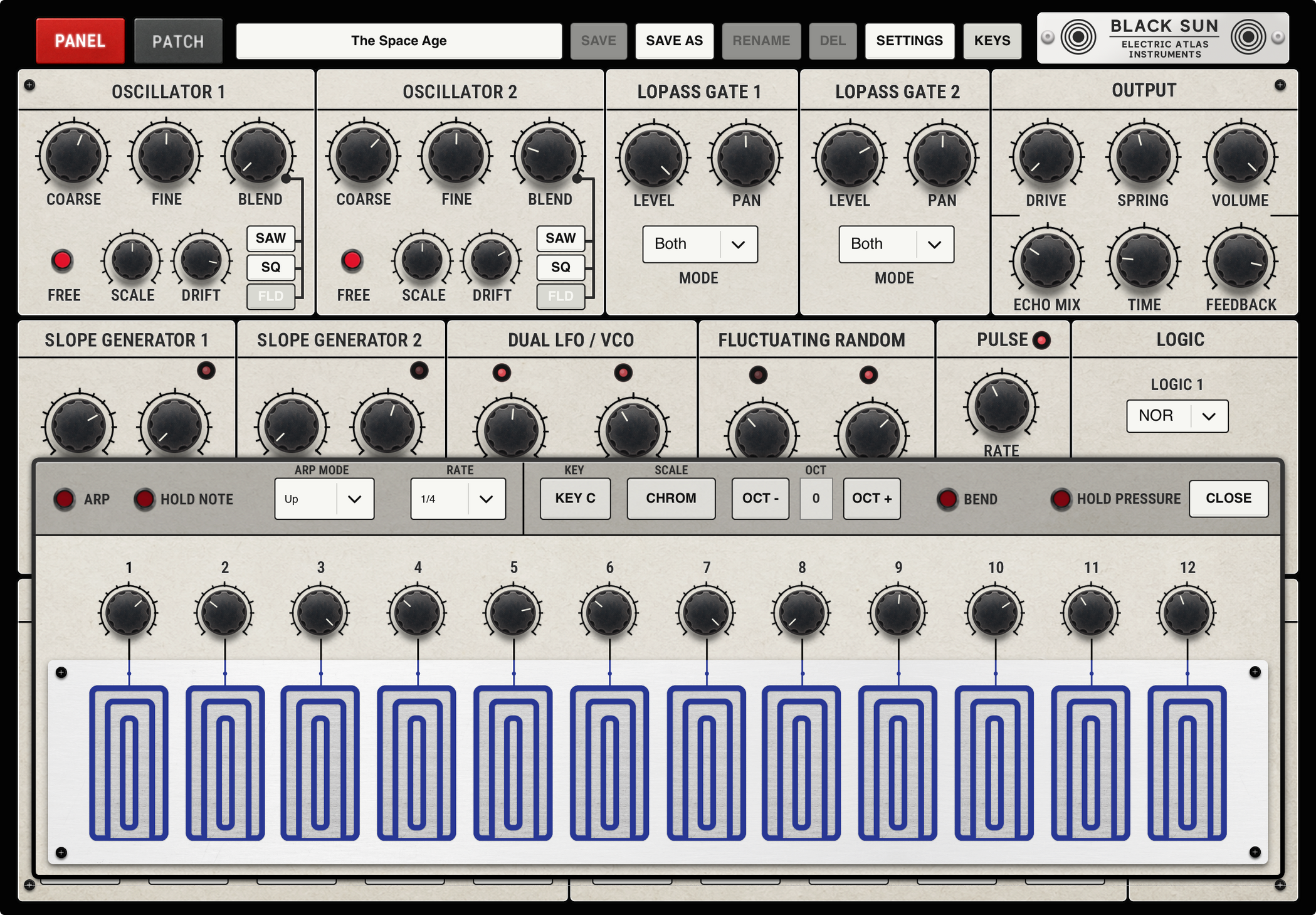Open the SETTINGS menu
1316x915 pixels.
[x=909, y=41]
